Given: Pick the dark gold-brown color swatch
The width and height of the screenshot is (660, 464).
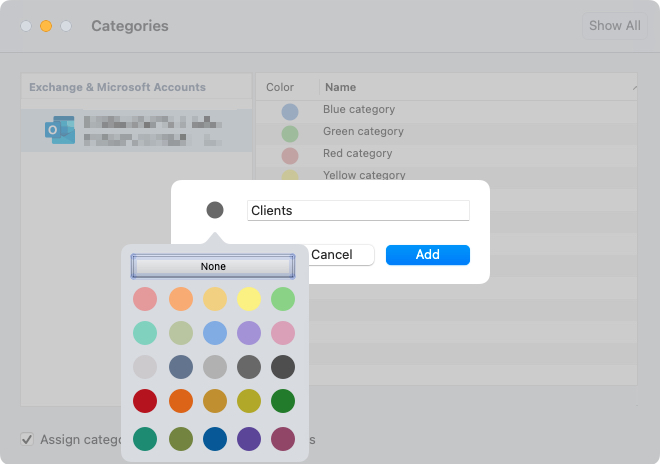Looking at the screenshot, I should click(215, 401).
